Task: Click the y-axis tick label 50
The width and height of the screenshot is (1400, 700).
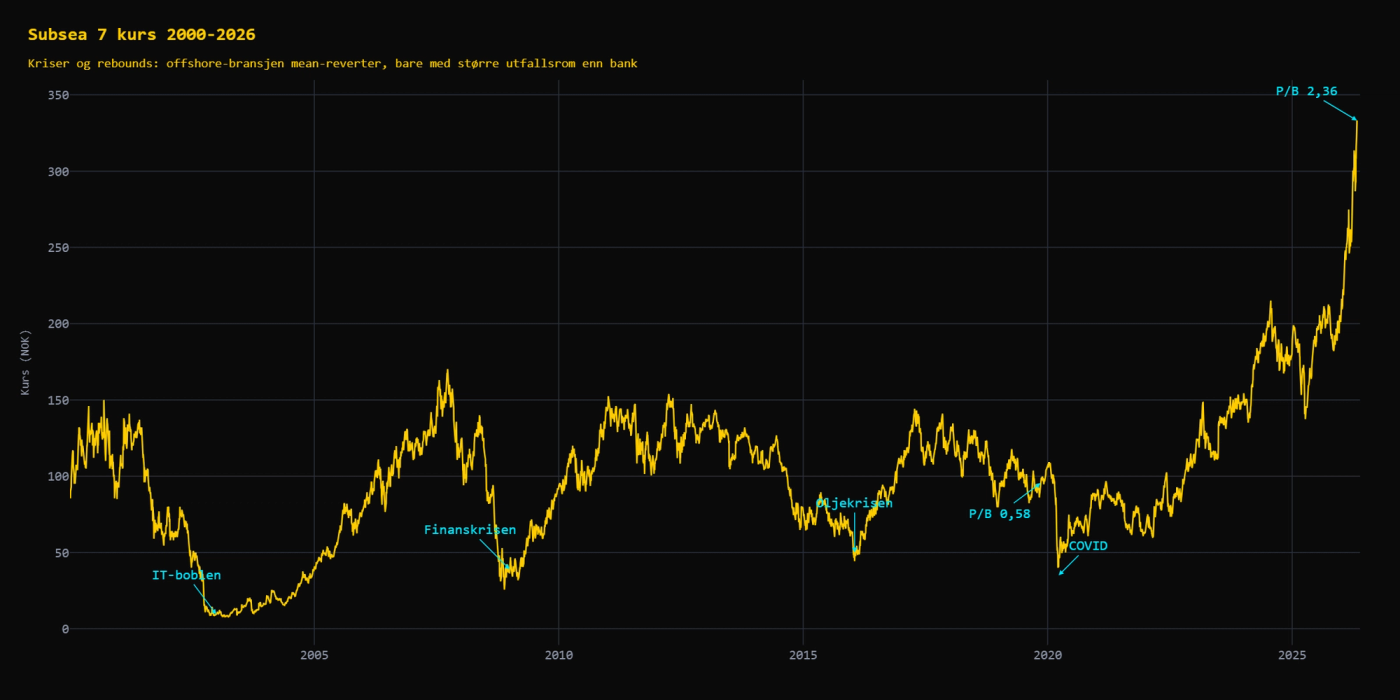Action: coord(62,553)
